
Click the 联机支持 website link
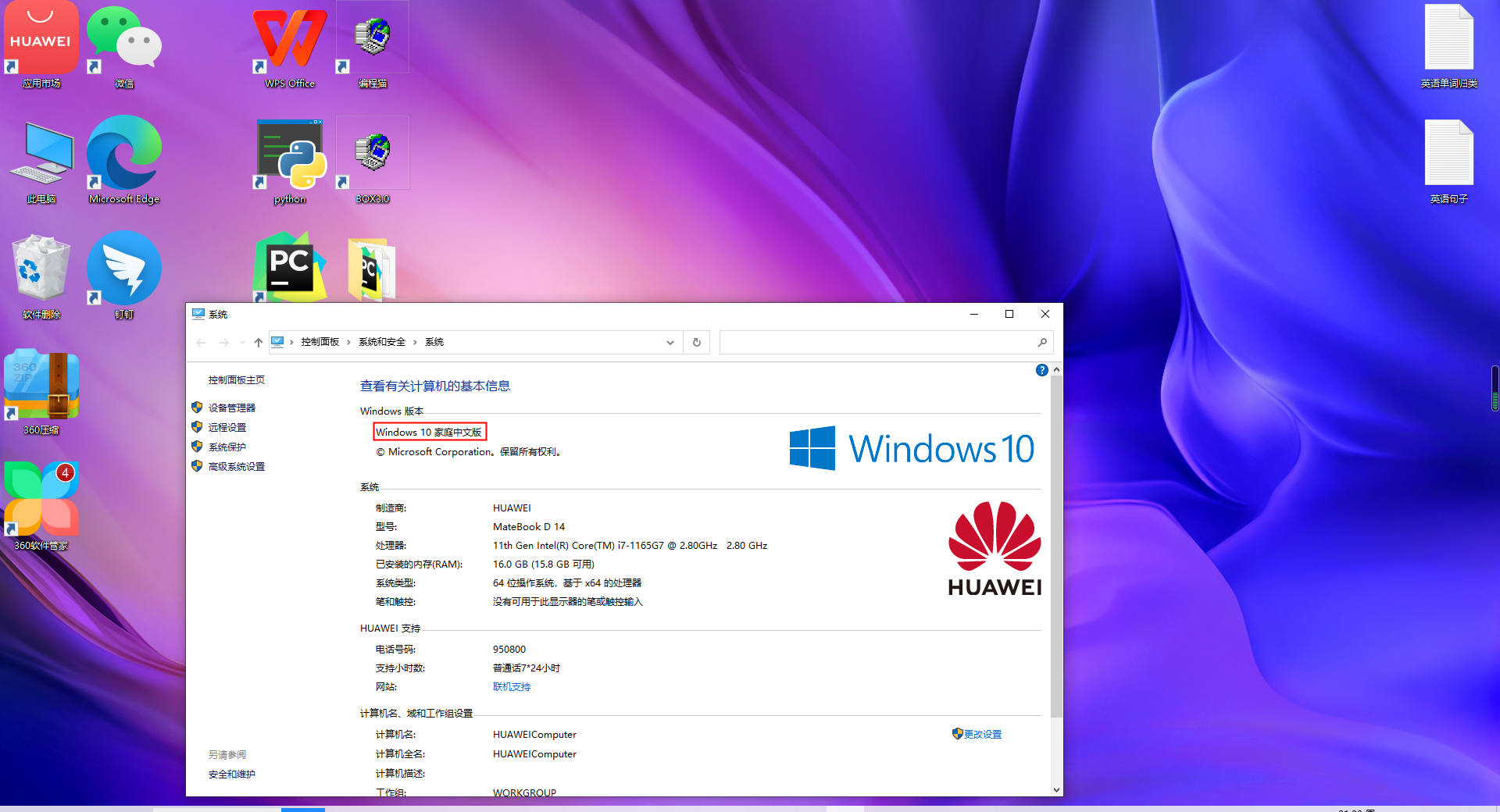512,687
